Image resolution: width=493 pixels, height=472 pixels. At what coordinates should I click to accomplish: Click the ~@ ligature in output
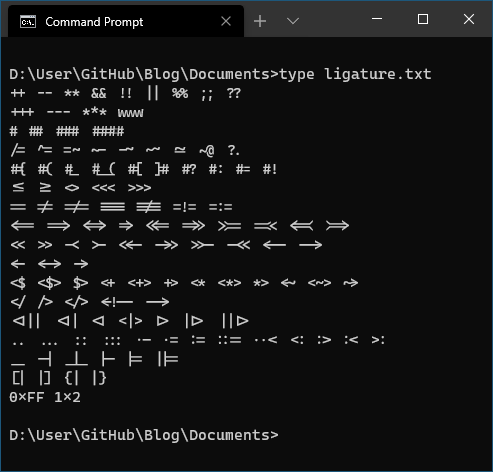pyautogui.click(x=207, y=151)
